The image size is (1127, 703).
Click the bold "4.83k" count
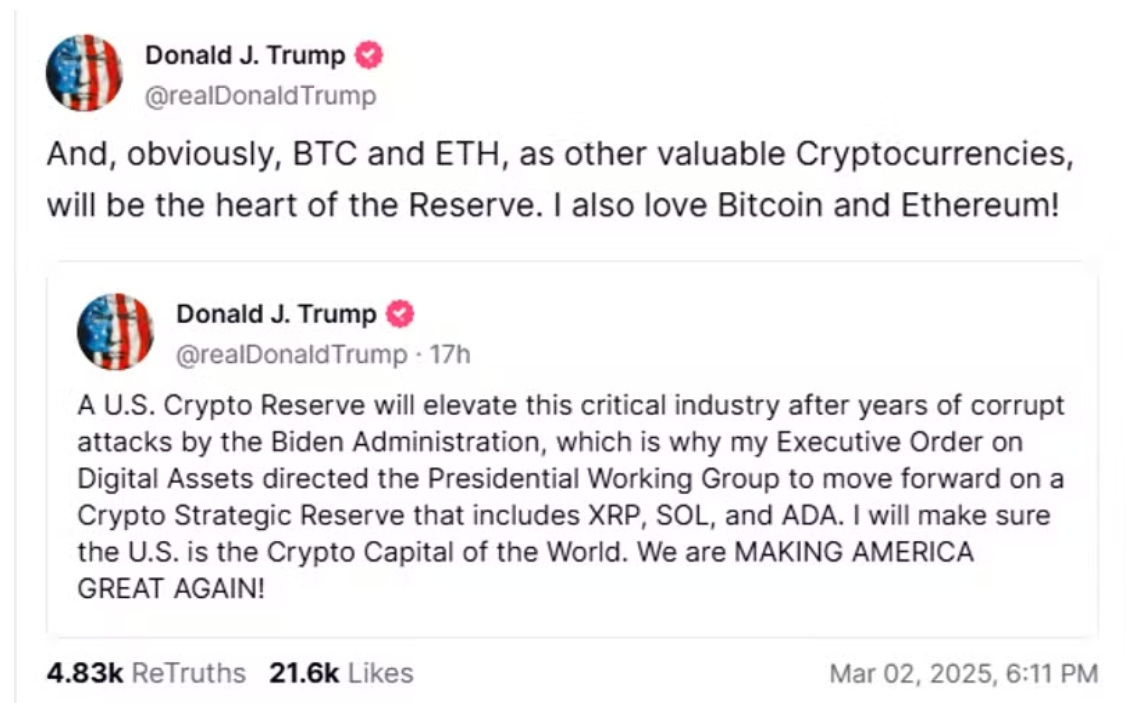coord(85,673)
